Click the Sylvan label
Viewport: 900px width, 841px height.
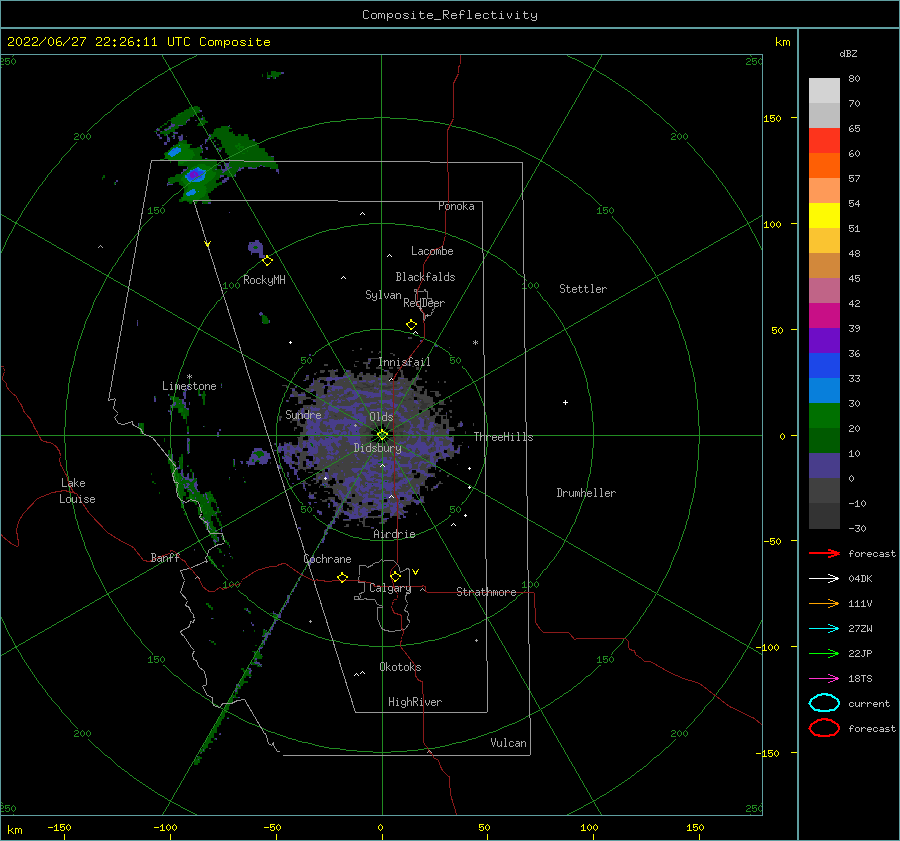(x=383, y=295)
